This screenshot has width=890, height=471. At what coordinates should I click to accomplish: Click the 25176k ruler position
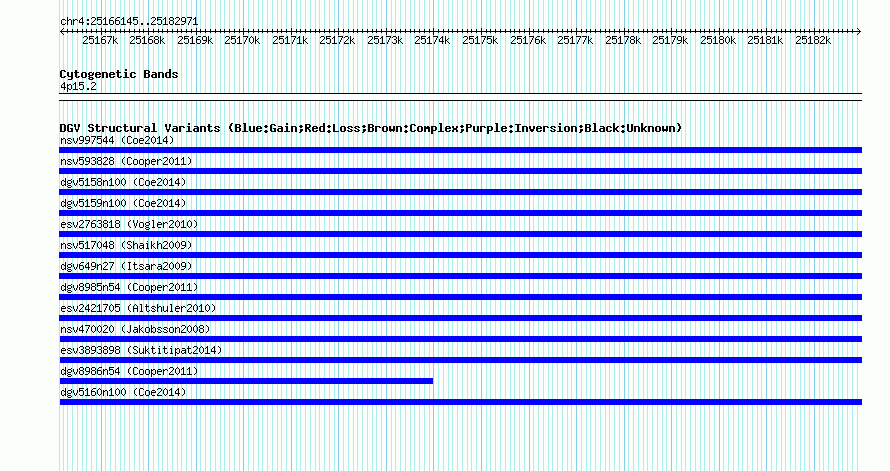pos(528,40)
